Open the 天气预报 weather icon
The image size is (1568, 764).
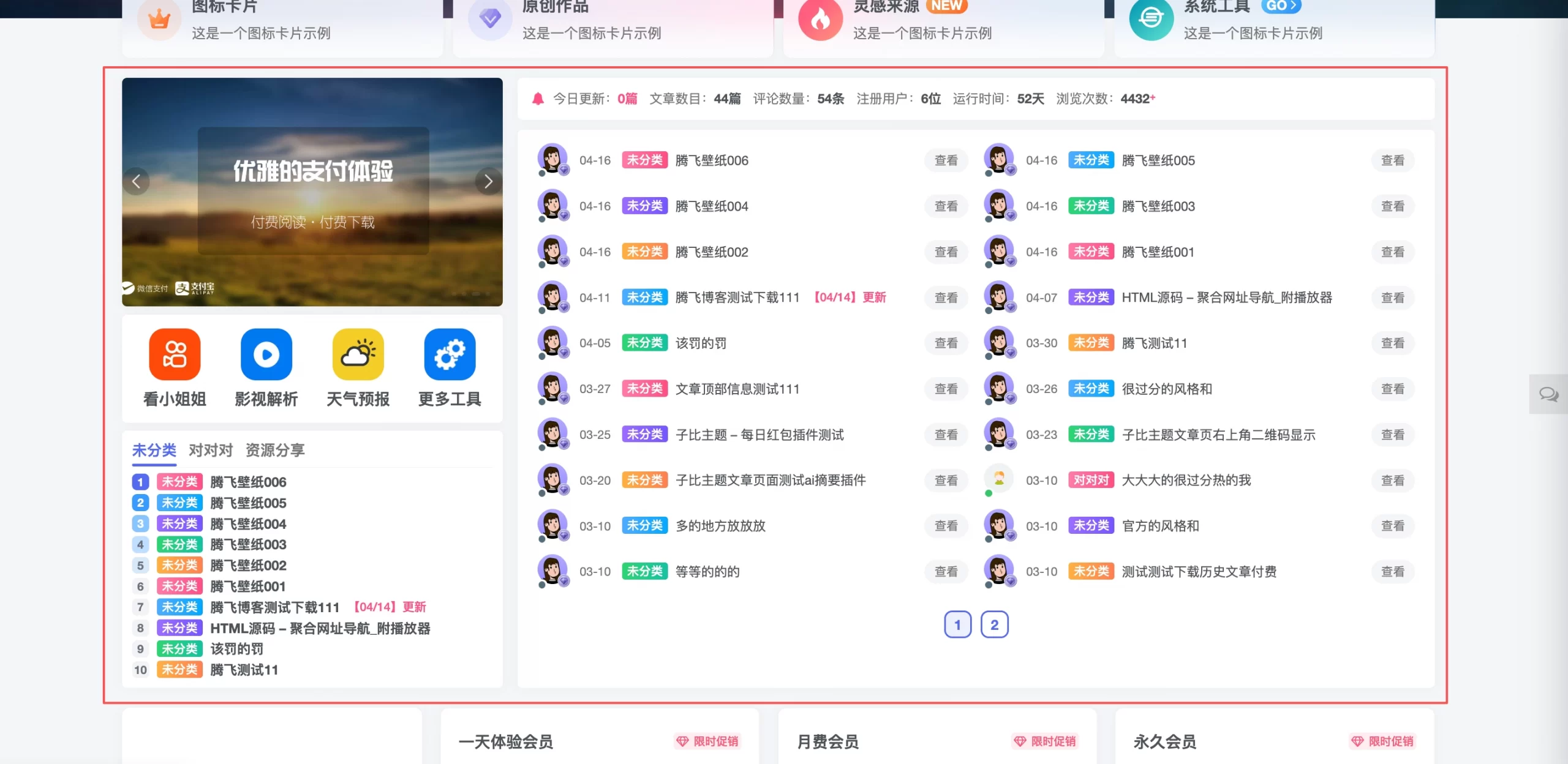click(x=358, y=354)
